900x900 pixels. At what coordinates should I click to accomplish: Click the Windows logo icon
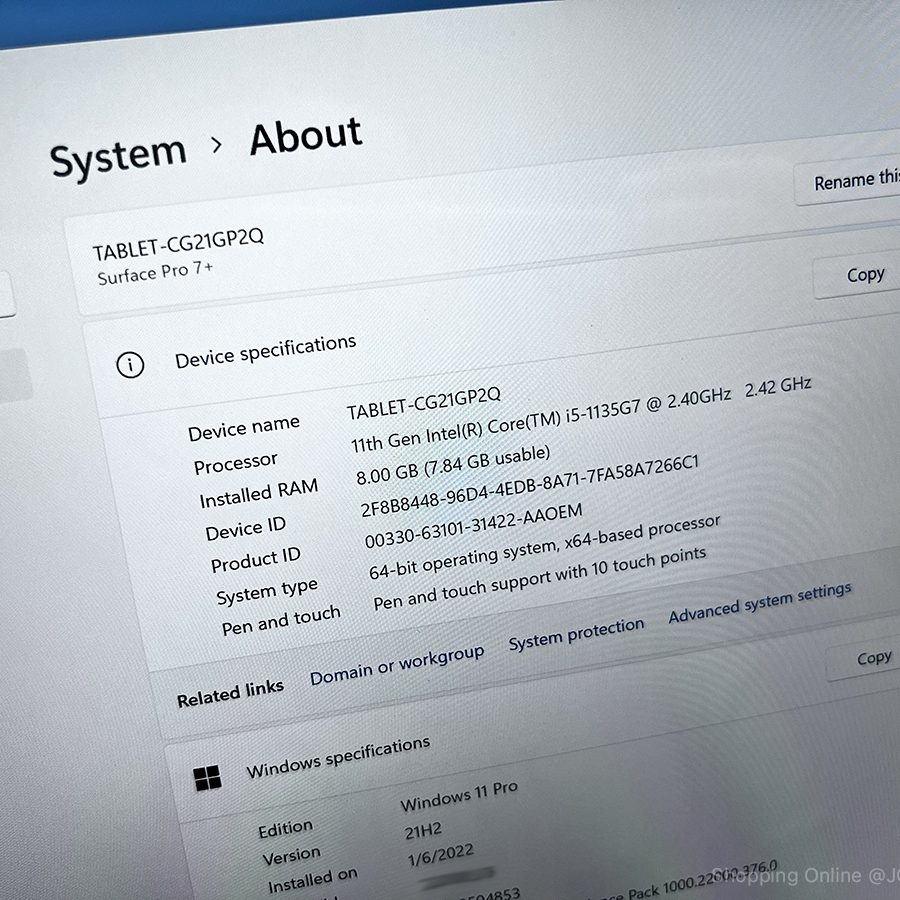207,778
